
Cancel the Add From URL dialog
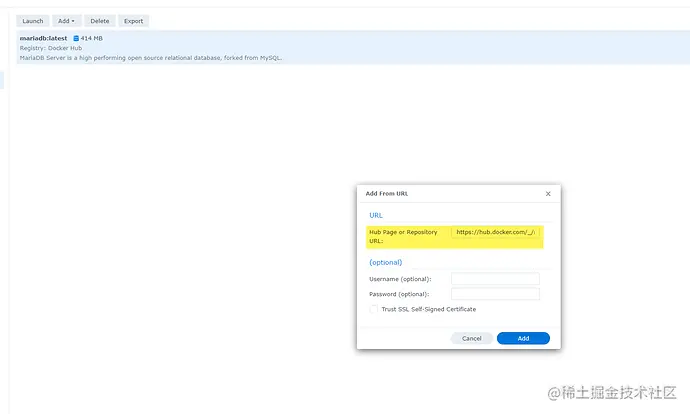click(471, 338)
